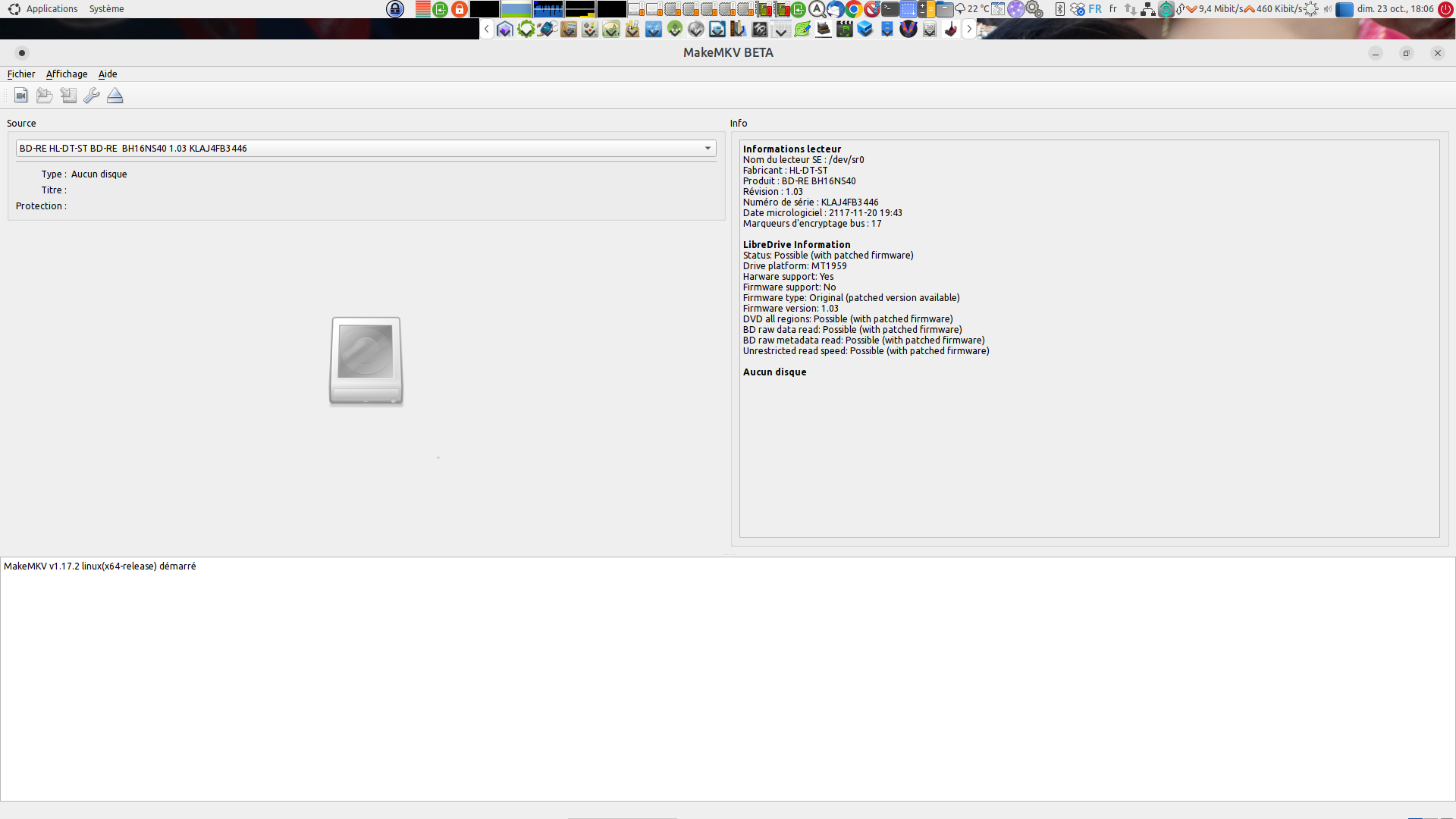The image size is (1456, 819).
Task: Click the muted volume tray icon
Action: tap(1327, 9)
